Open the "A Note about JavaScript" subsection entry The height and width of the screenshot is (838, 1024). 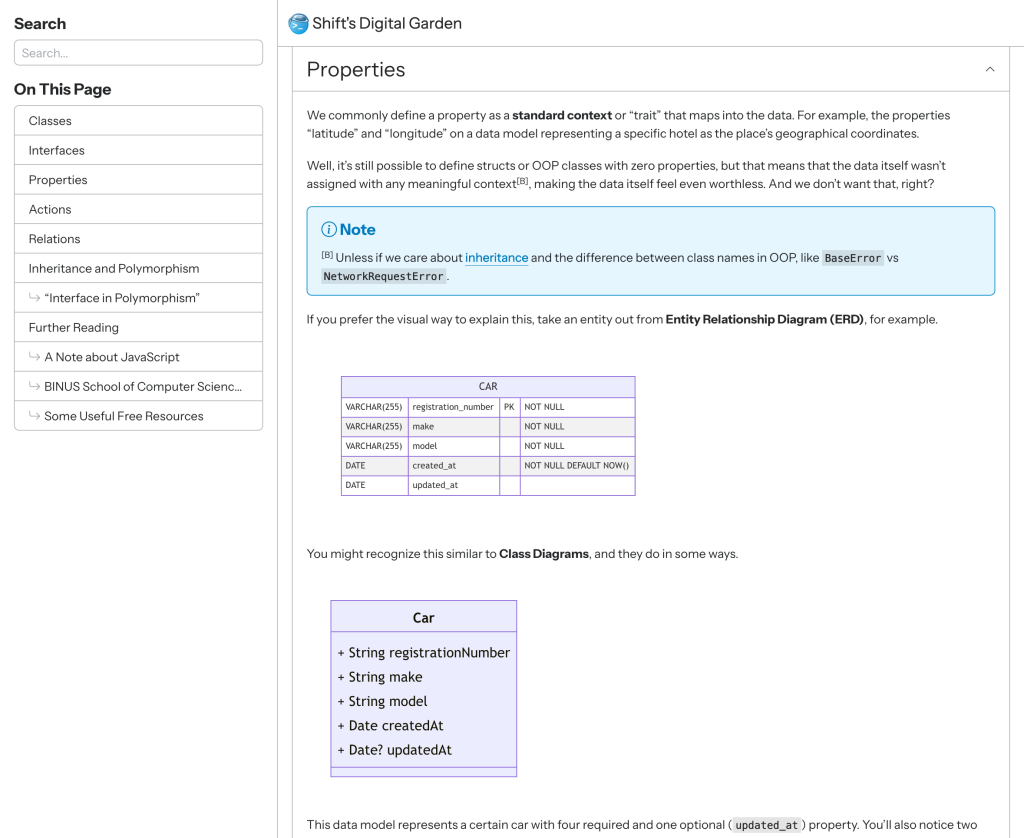(138, 357)
